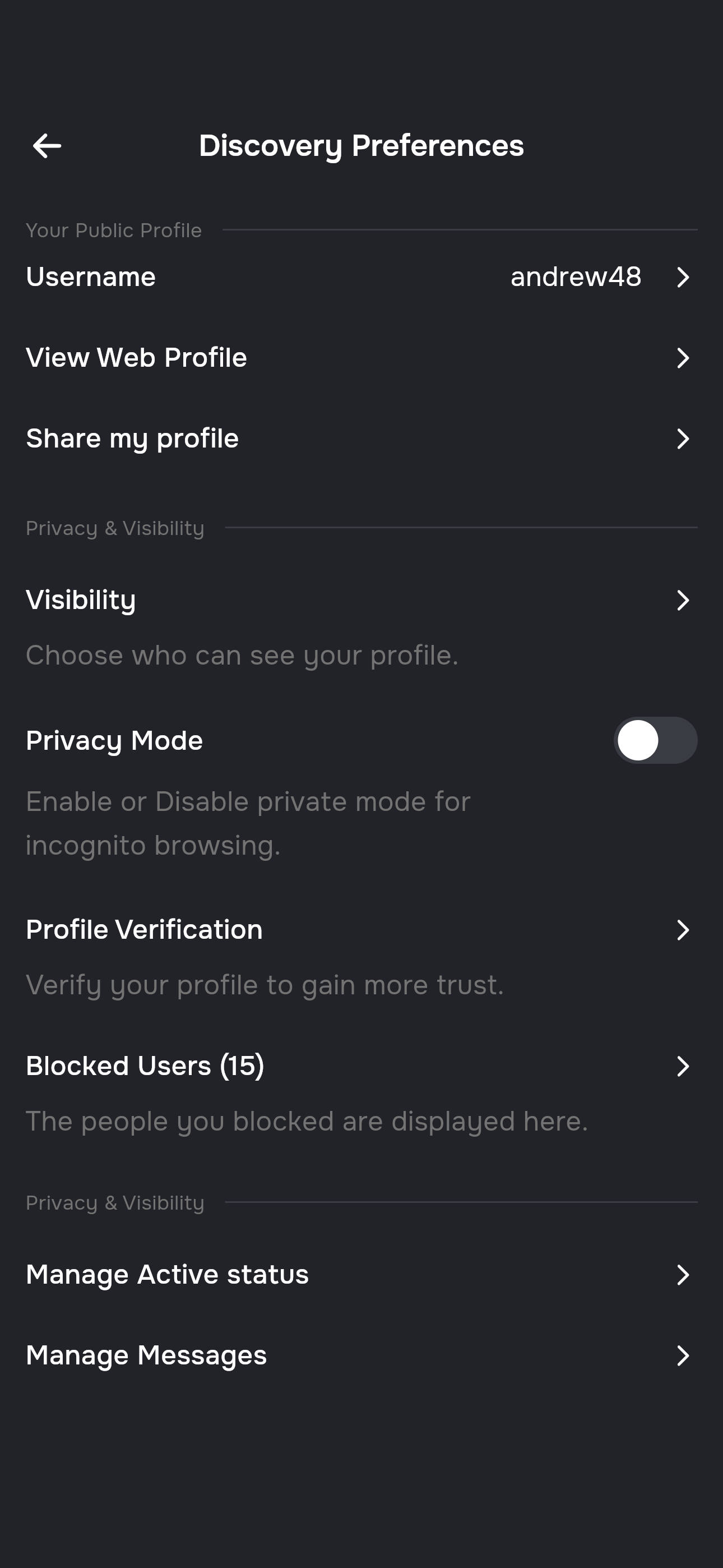Image resolution: width=723 pixels, height=1568 pixels.
Task: Tap the Manage Messages chevron icon
Action: 683,1355
